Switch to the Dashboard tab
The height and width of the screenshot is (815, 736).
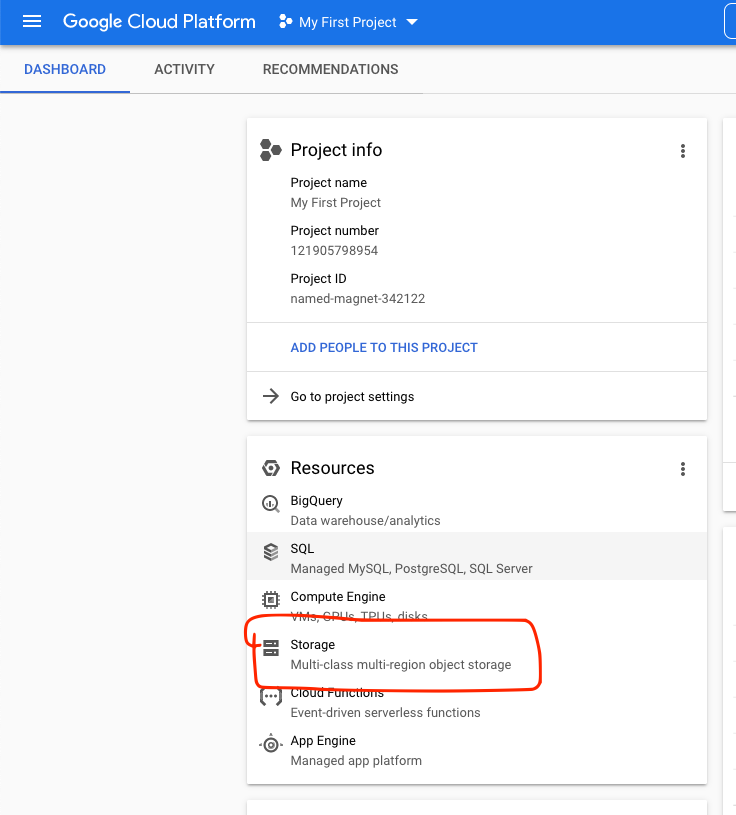pos(65,69)
